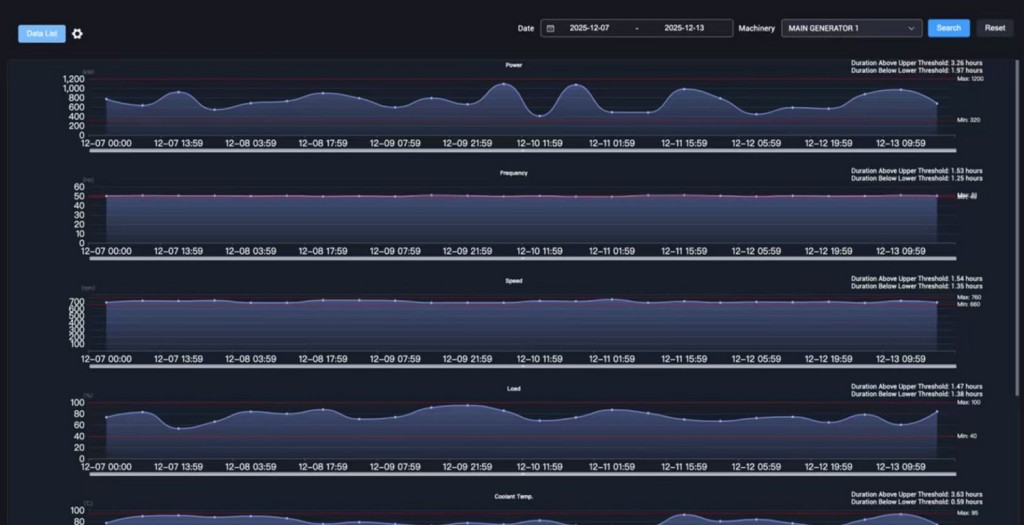Open the Machinery dropdown showing MAIN GENERATOR 1
1024x525 pixels.
pos(850,28)
